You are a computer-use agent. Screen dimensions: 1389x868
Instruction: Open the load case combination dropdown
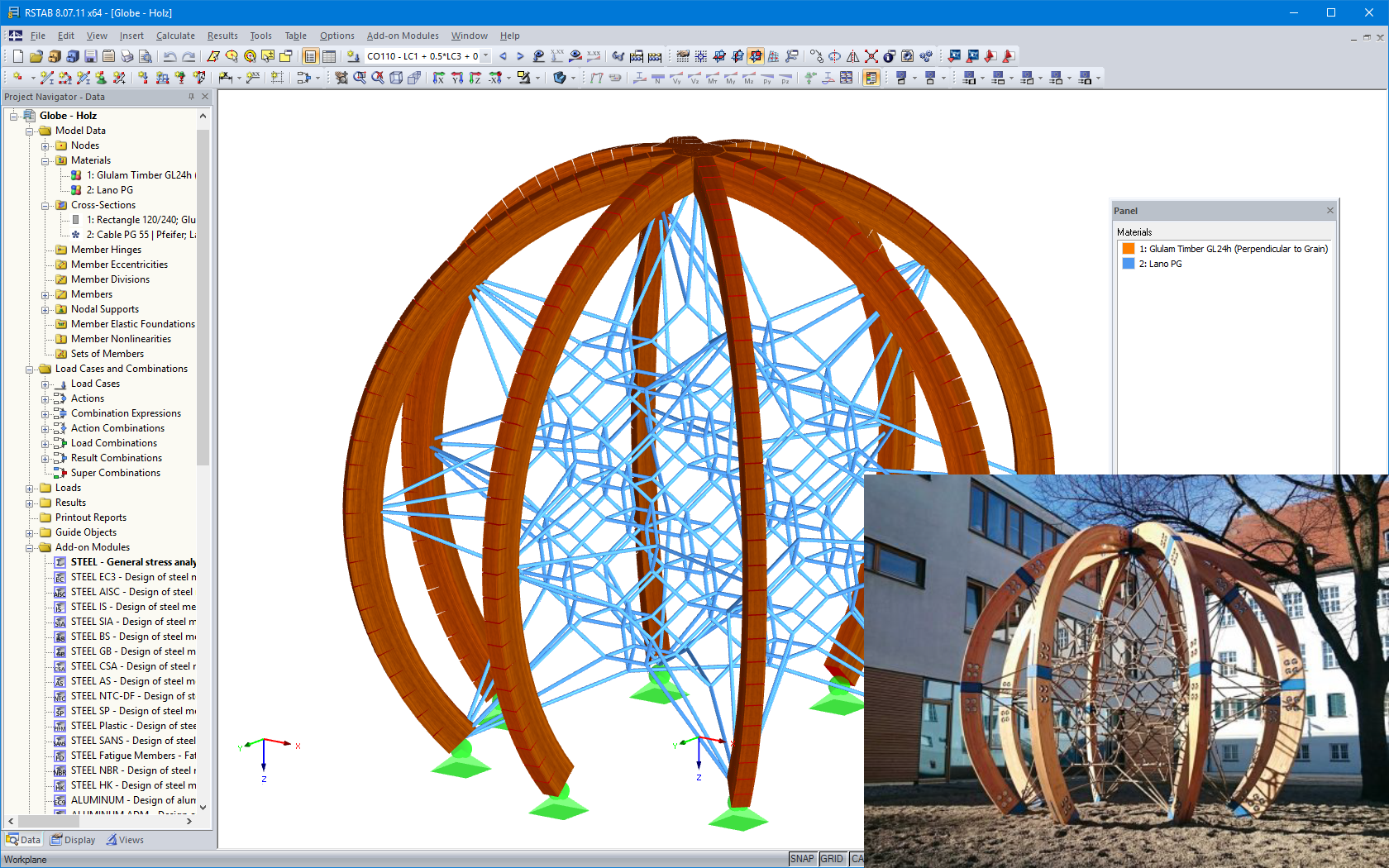coord(484,56)
